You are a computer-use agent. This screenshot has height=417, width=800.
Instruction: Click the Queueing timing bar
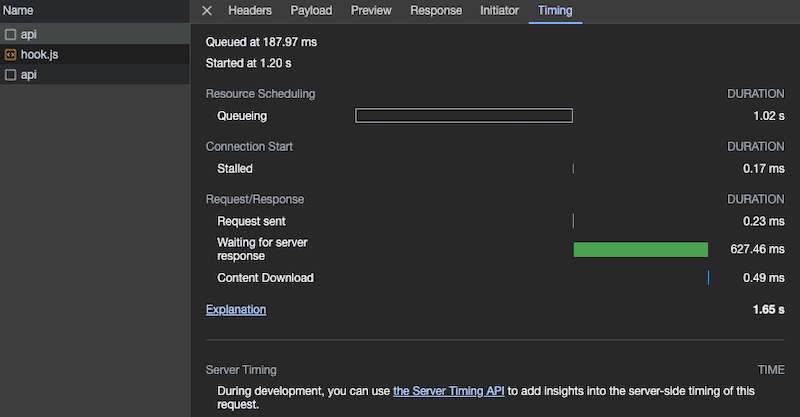[464, 116]
